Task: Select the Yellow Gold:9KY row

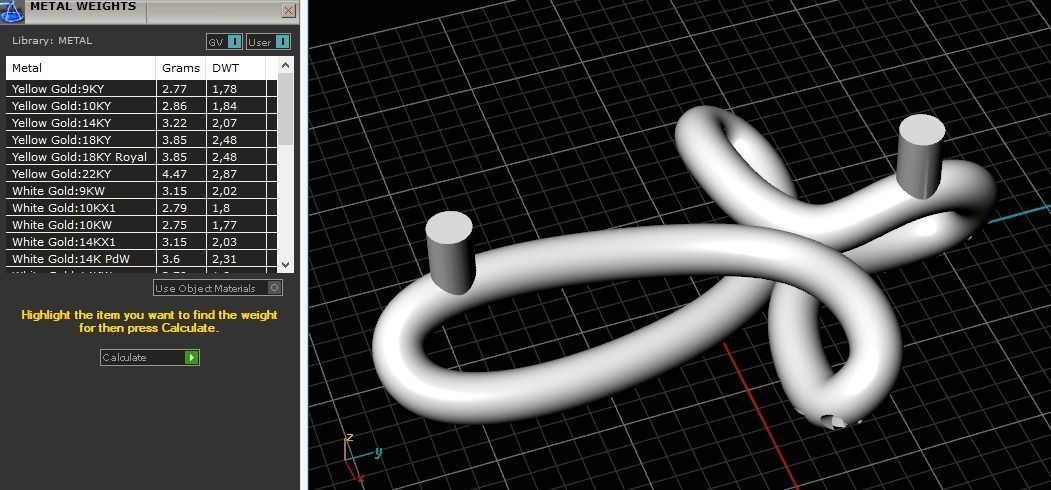Action: [141, 88]
